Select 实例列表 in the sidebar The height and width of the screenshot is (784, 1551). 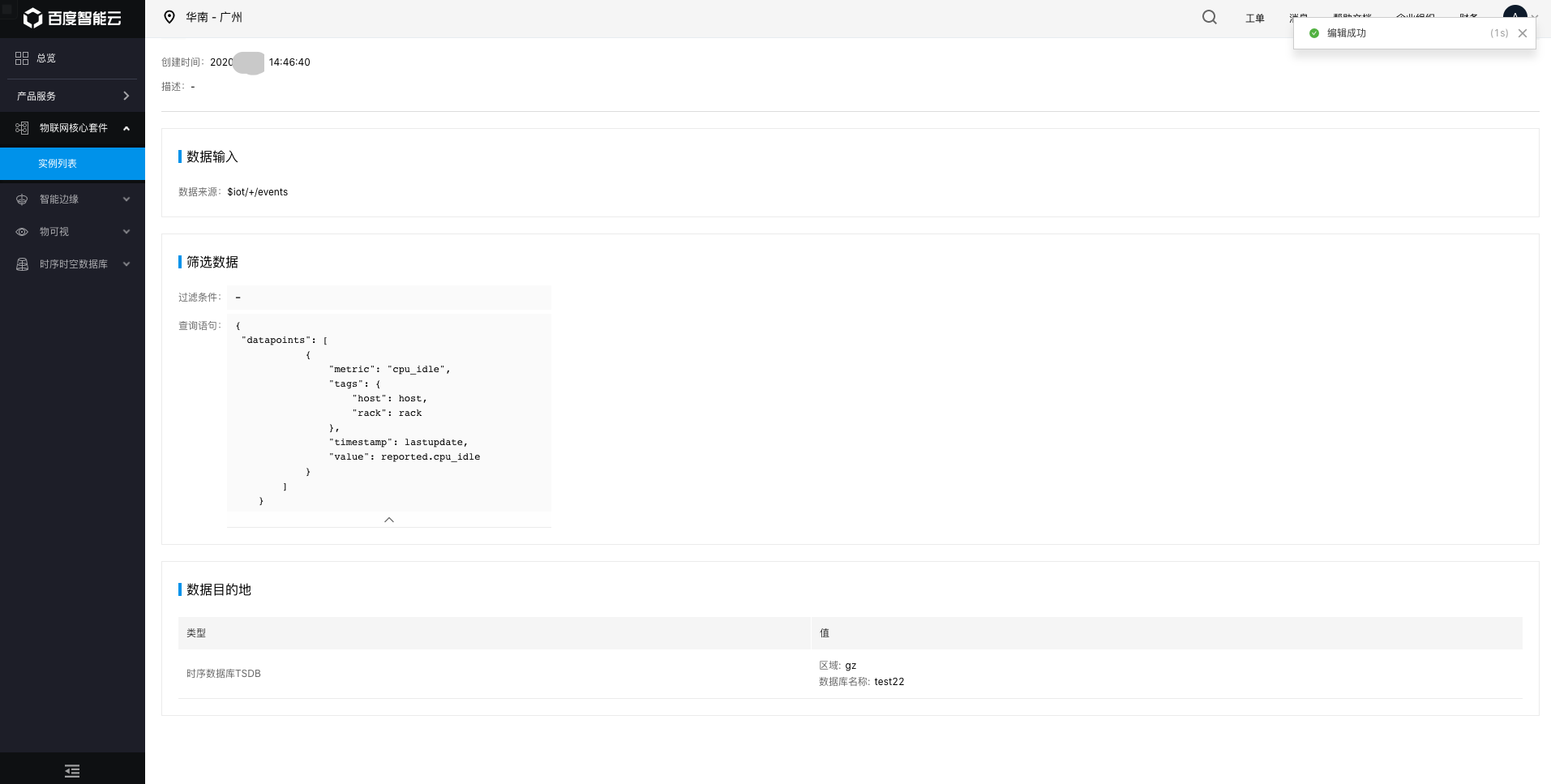click(x=58, y=164)
